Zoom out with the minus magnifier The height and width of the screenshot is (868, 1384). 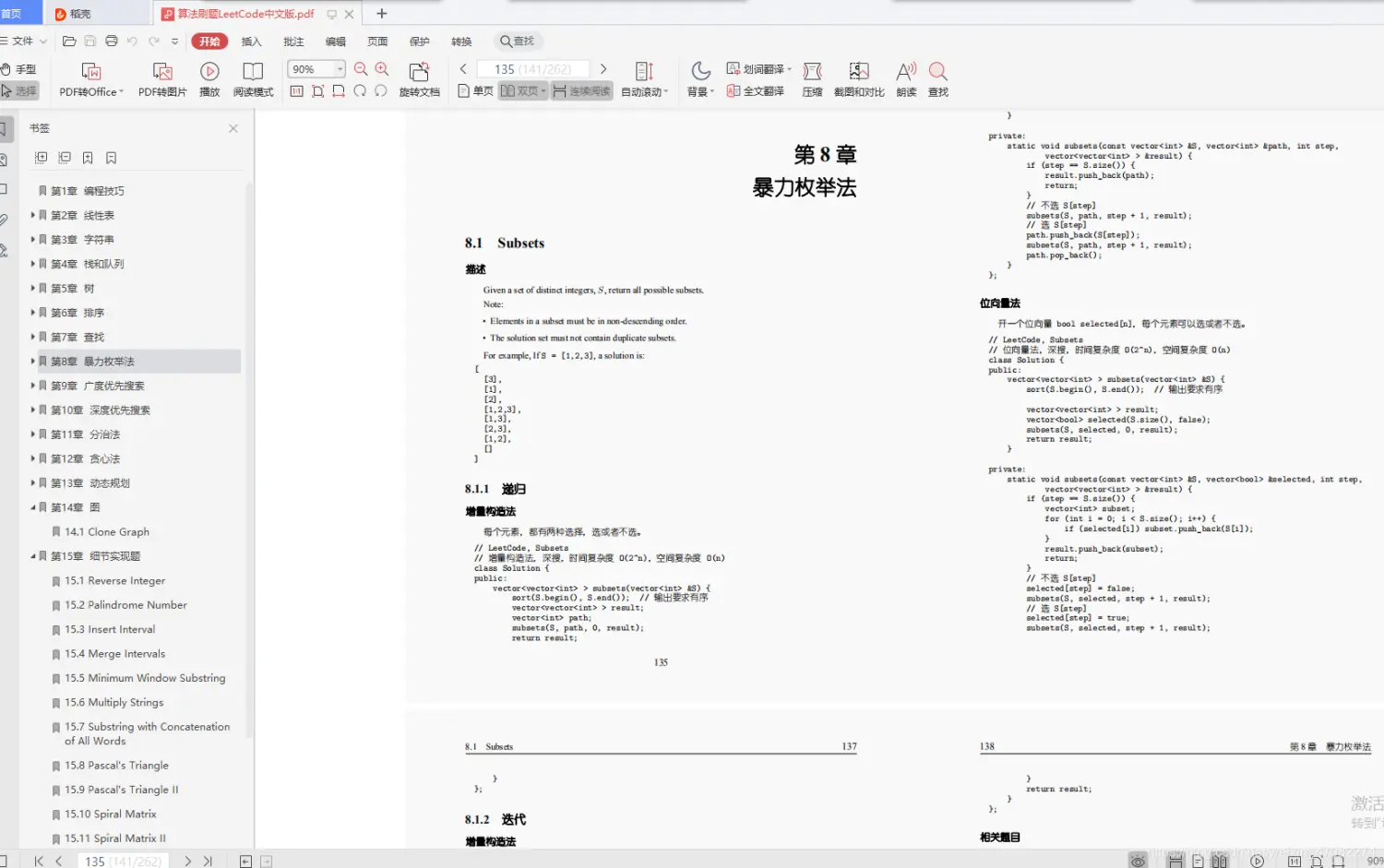[x=361, y=69]
